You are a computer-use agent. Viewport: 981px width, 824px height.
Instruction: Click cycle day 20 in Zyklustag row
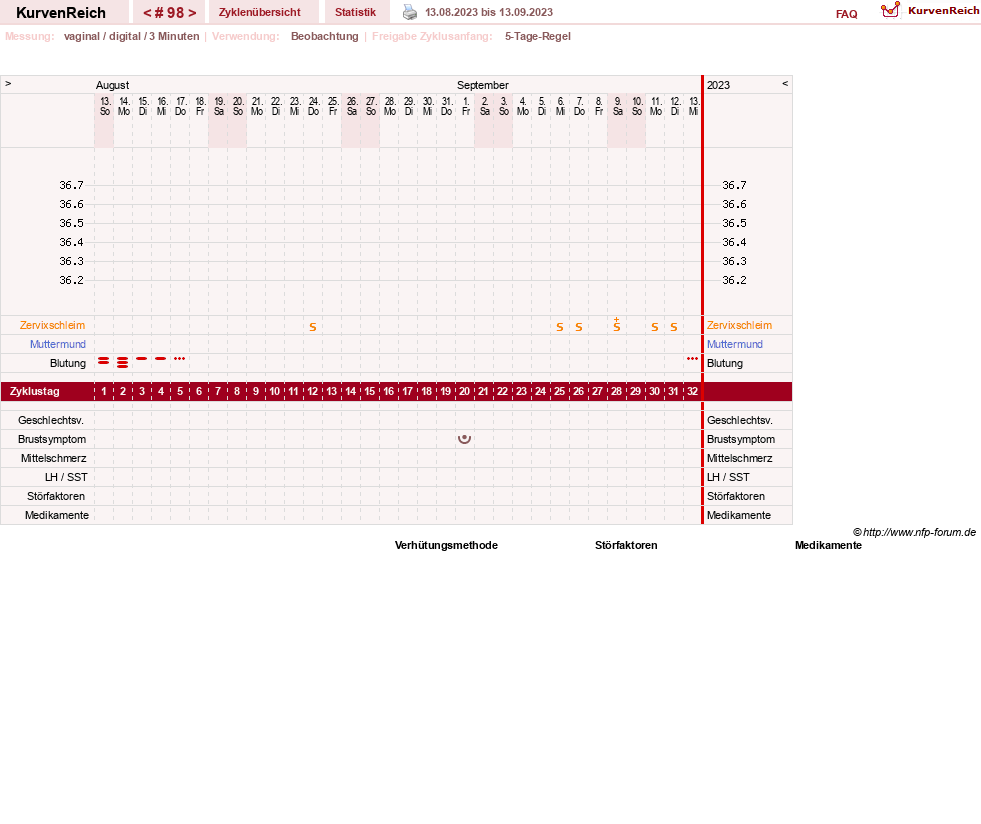point(465,392)
